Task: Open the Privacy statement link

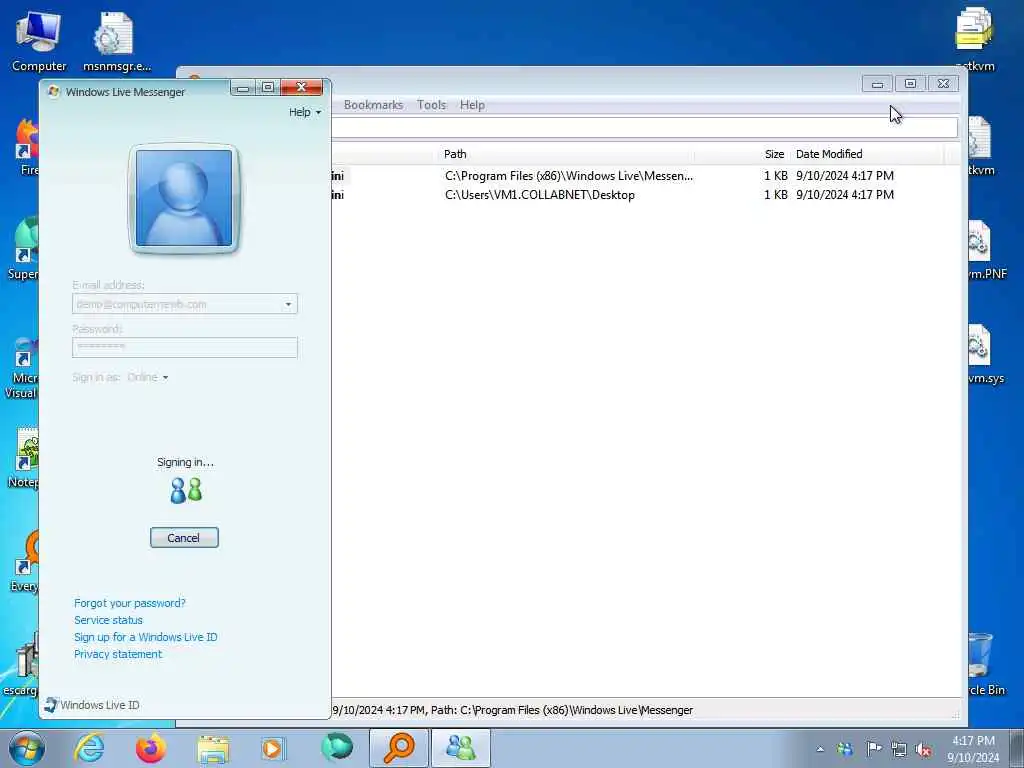Action: click(118, 654)
